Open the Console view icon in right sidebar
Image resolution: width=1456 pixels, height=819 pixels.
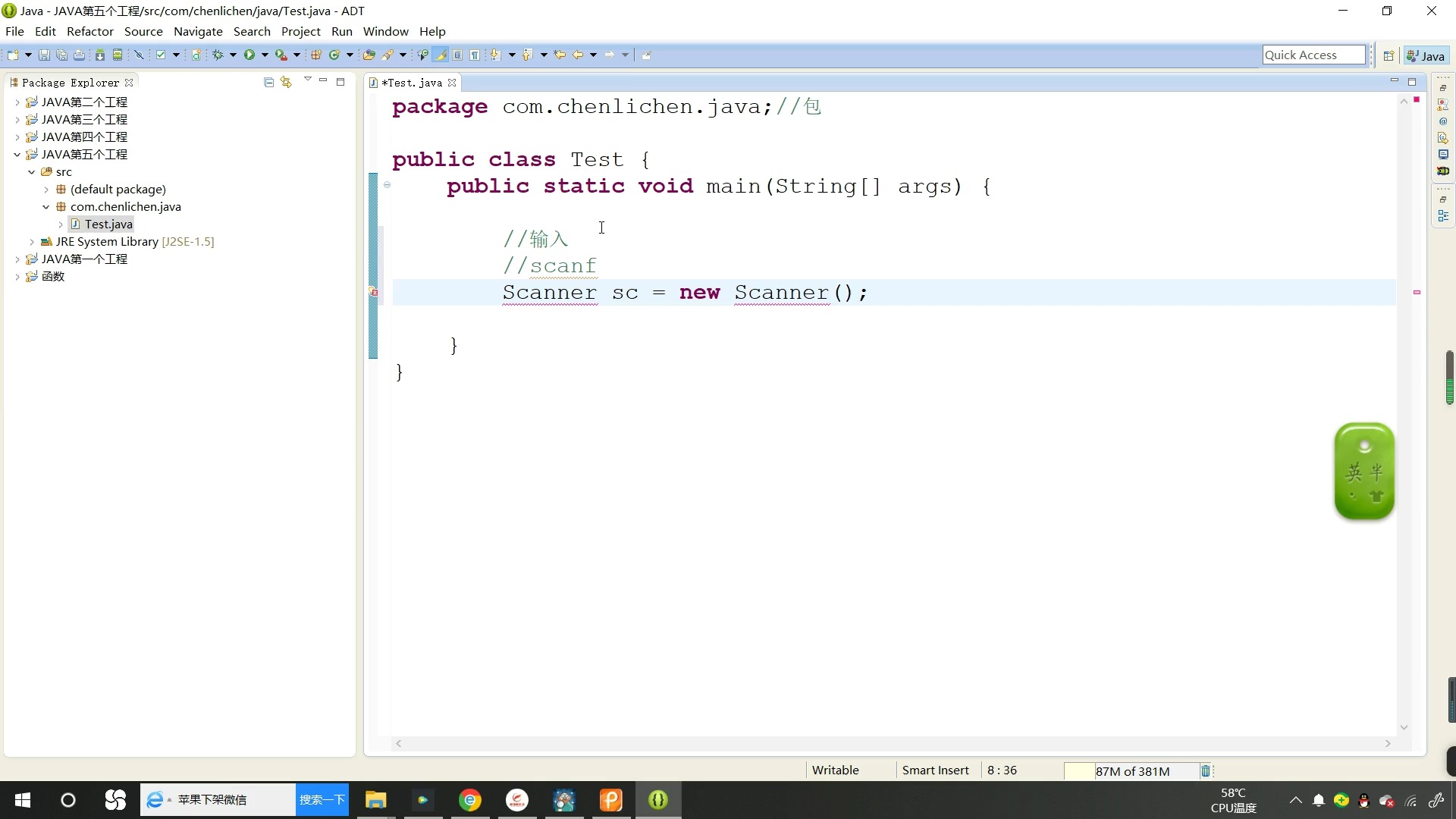[x=1443, y=155]
